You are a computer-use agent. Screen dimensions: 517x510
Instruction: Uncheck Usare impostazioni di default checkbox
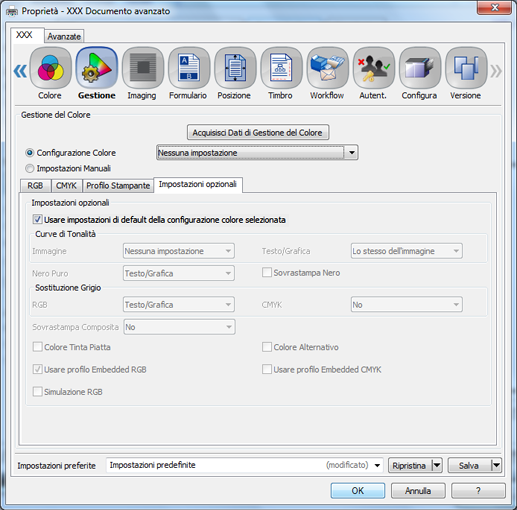37,220
